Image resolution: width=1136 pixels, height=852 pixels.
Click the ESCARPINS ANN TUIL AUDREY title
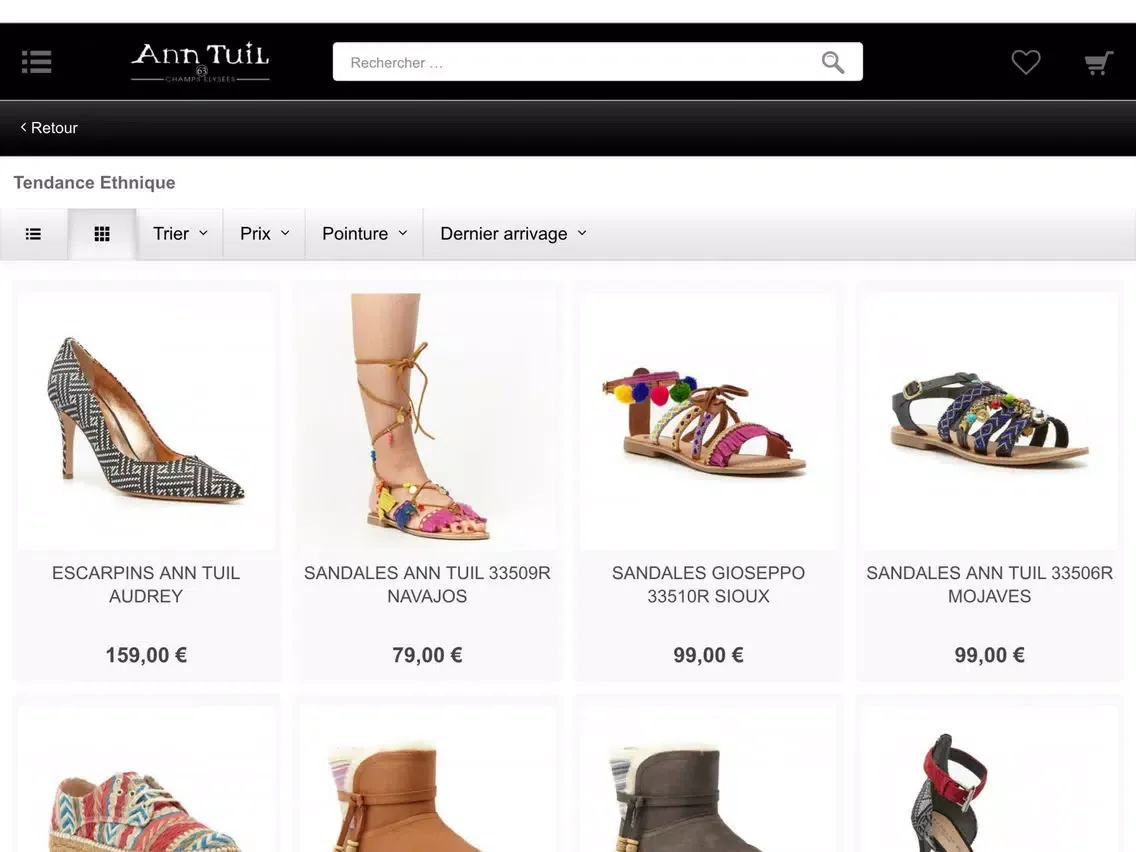click(146, 585)
